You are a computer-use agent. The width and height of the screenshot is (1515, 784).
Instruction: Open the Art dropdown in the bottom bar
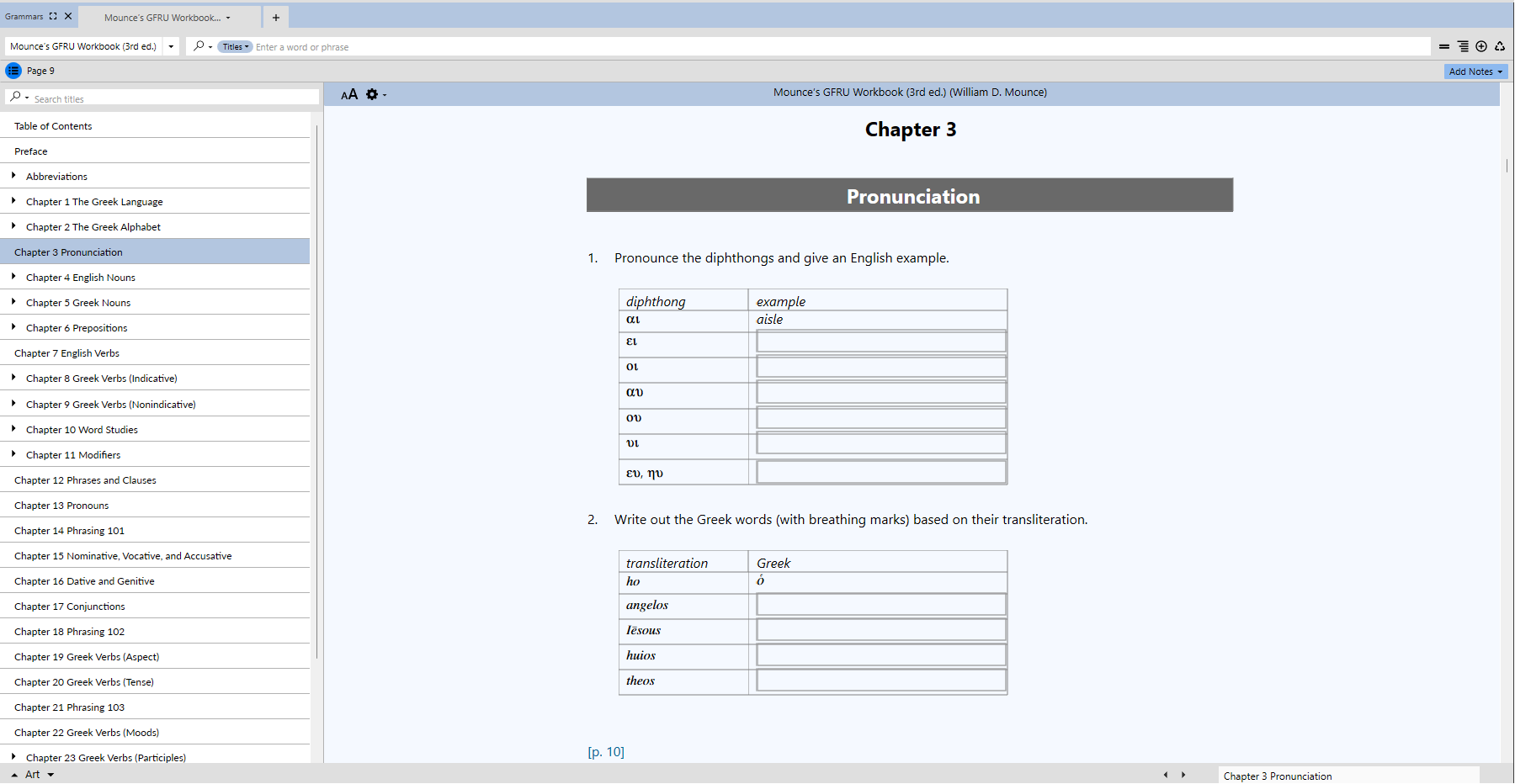[50, 775]
